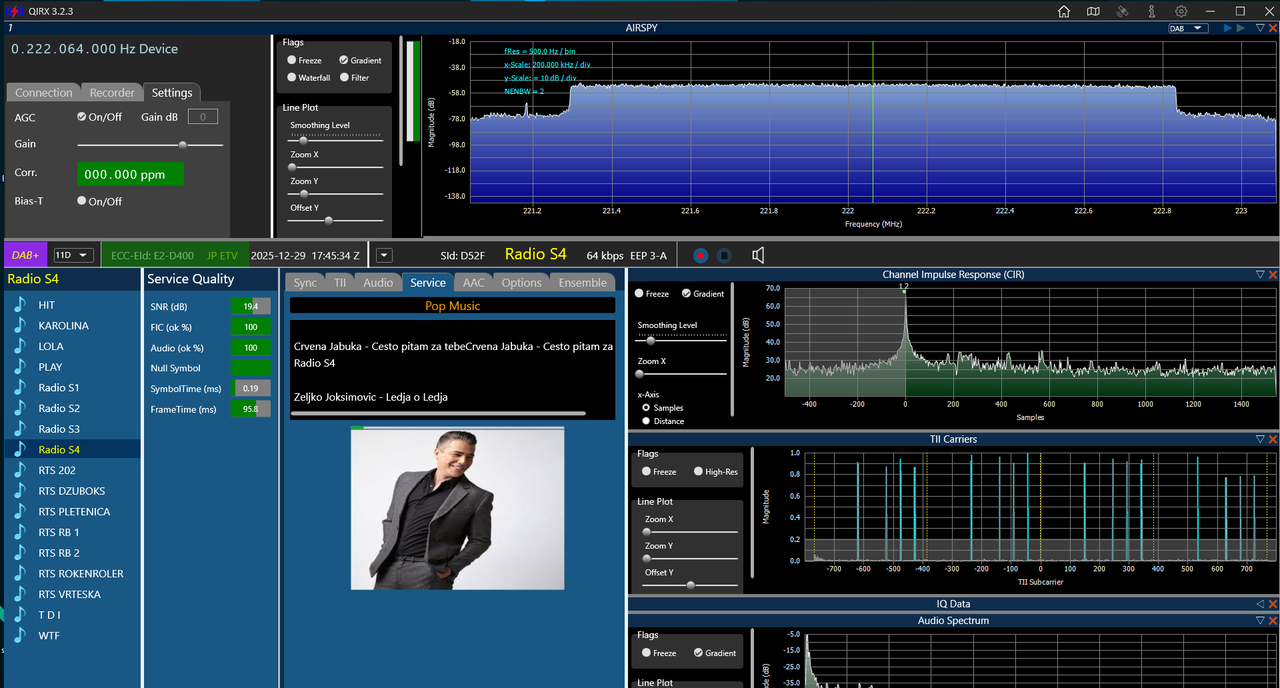Expand the IQ Data panel arrow
This screenshot has width=1280, height=688.
1260,604
